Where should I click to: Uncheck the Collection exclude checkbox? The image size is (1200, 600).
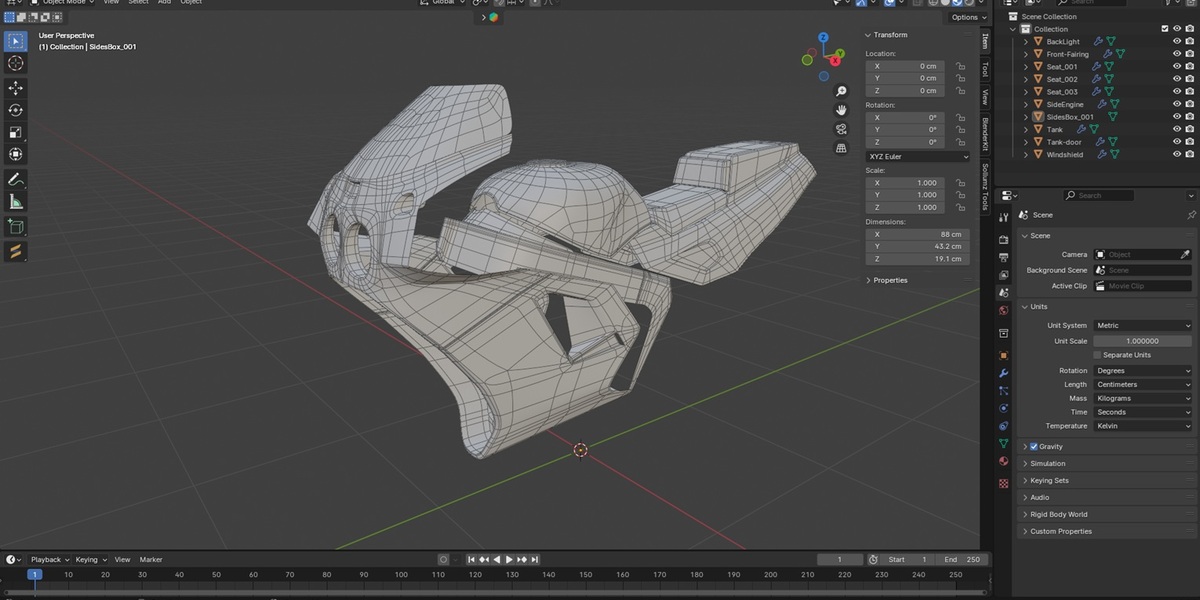click(1165, 29)
